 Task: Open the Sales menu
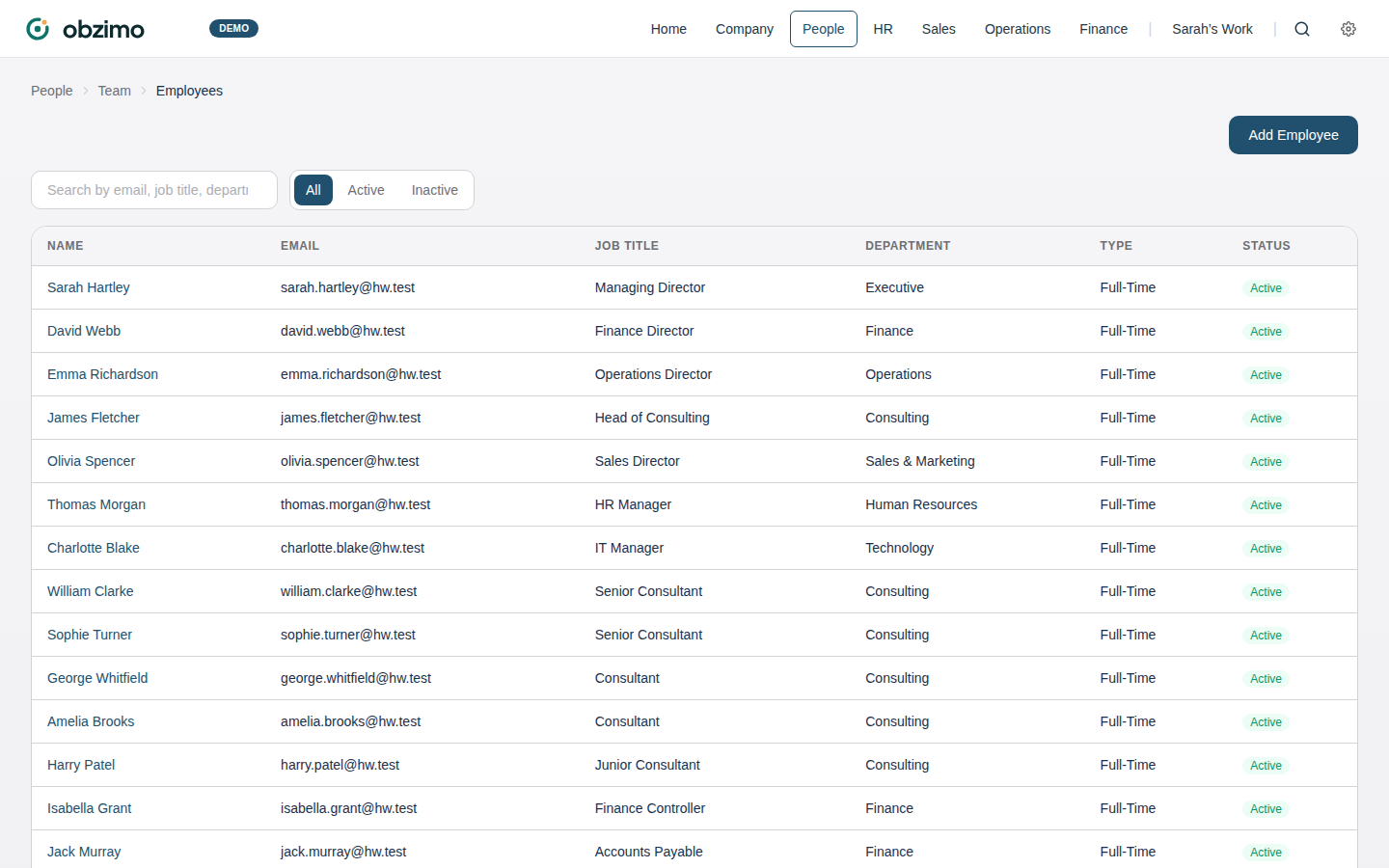[x=939, y=29]
